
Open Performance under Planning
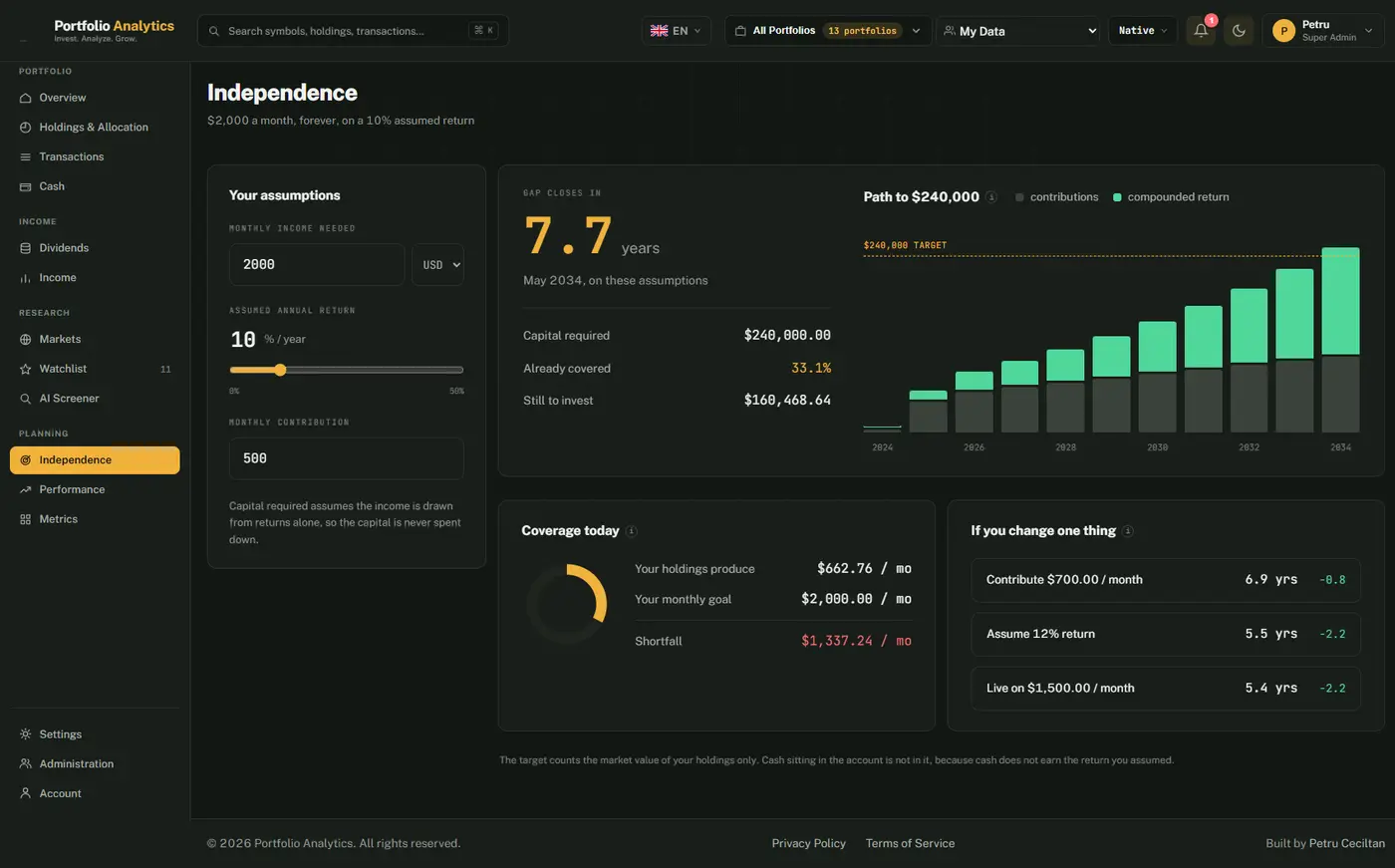coord(95,489)
